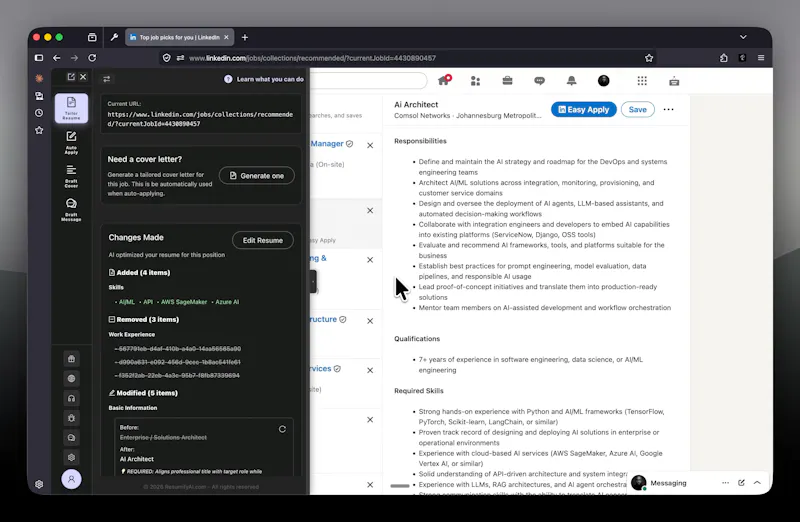800x522 pixels.
Task: Close the Top job picks tab
Action: click(x=226, y=37)
